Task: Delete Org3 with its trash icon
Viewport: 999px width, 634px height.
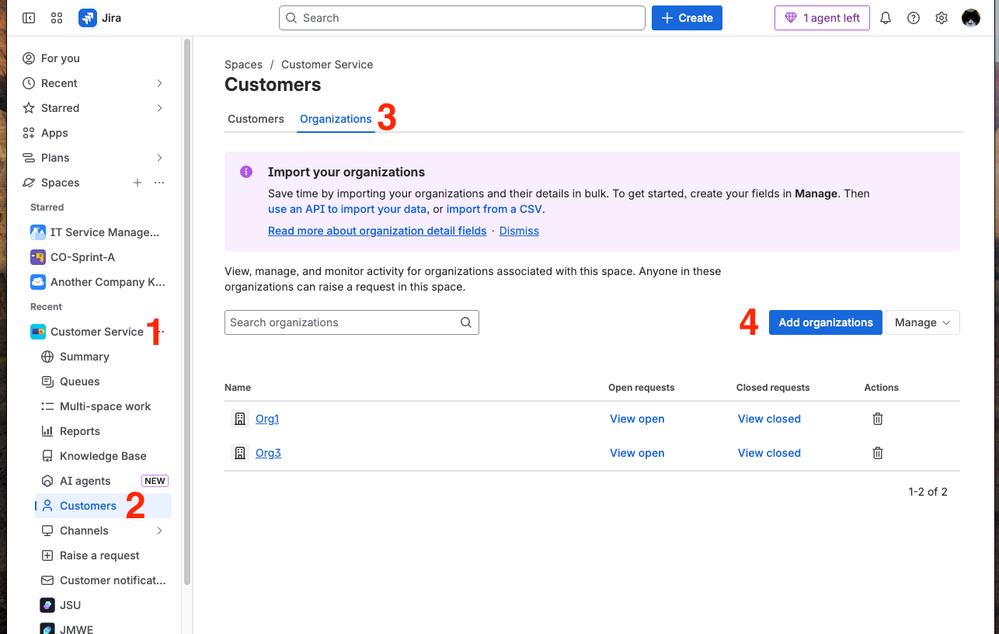Action: [877, 453]
